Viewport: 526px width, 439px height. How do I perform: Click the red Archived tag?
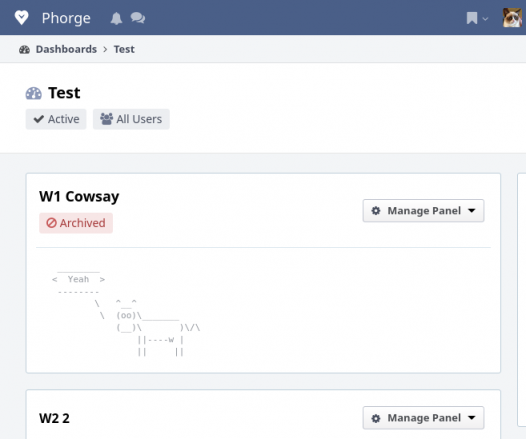tap(76, 223)
